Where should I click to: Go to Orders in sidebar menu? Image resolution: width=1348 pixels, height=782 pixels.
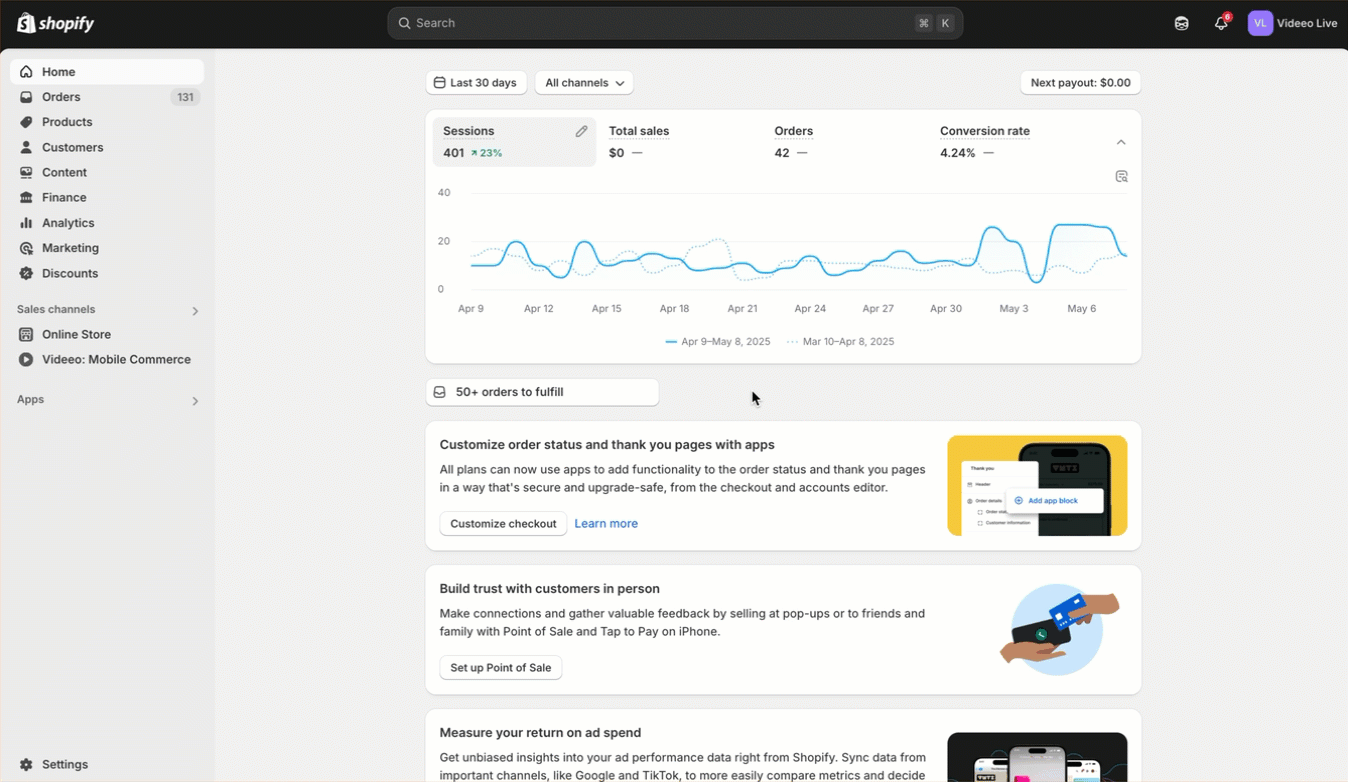pyautogui.click(x=61, y=97)
